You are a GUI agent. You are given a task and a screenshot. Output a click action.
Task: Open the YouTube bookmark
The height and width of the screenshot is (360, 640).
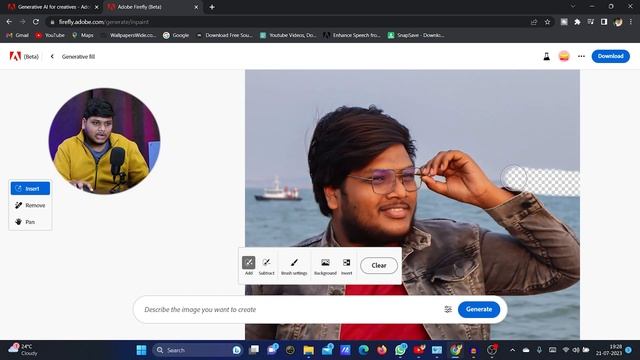[x=50, y=35]
